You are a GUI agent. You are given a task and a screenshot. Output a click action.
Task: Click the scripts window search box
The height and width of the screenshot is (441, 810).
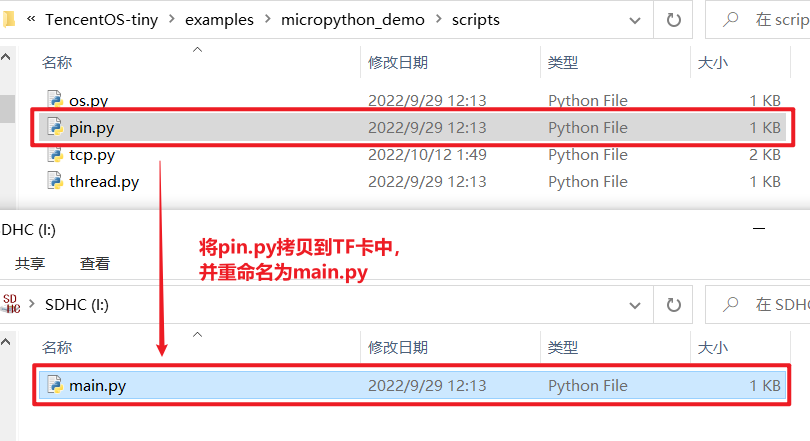758,20
